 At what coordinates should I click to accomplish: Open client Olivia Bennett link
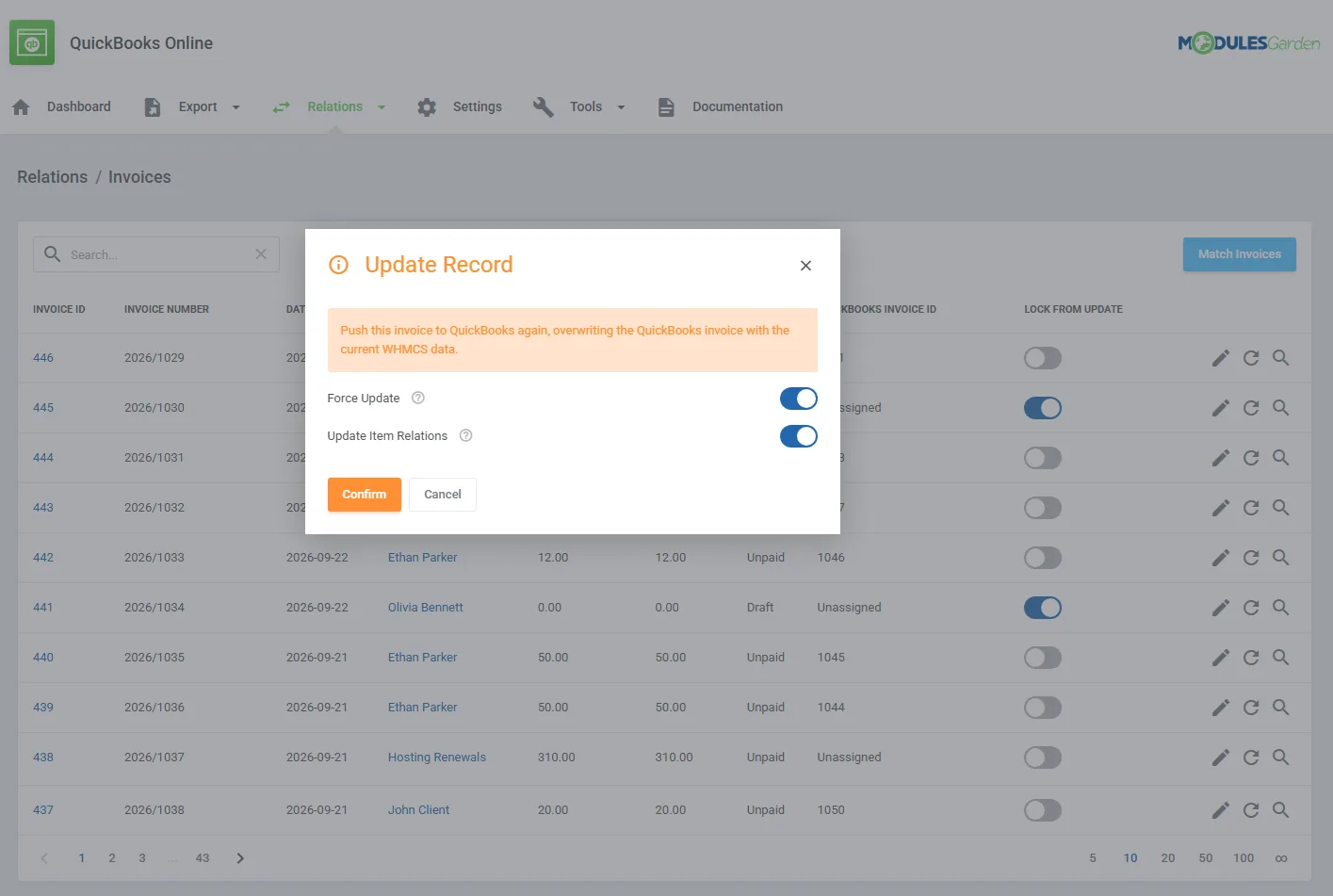(x=426, y=608)
